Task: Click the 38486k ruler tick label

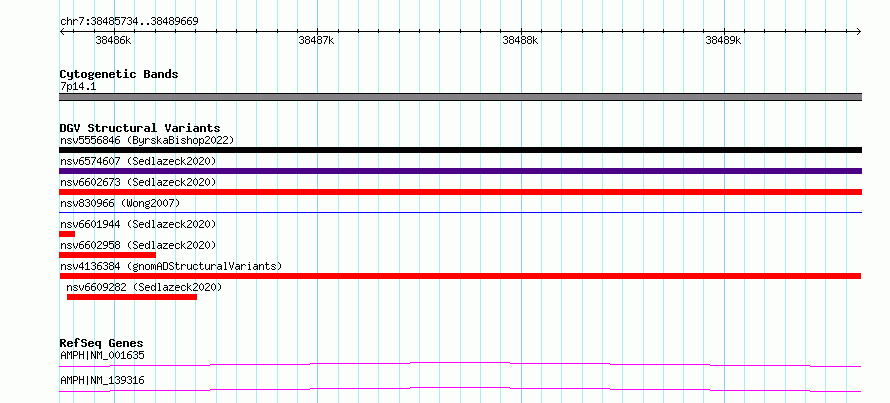Action: tap(114, 40)
